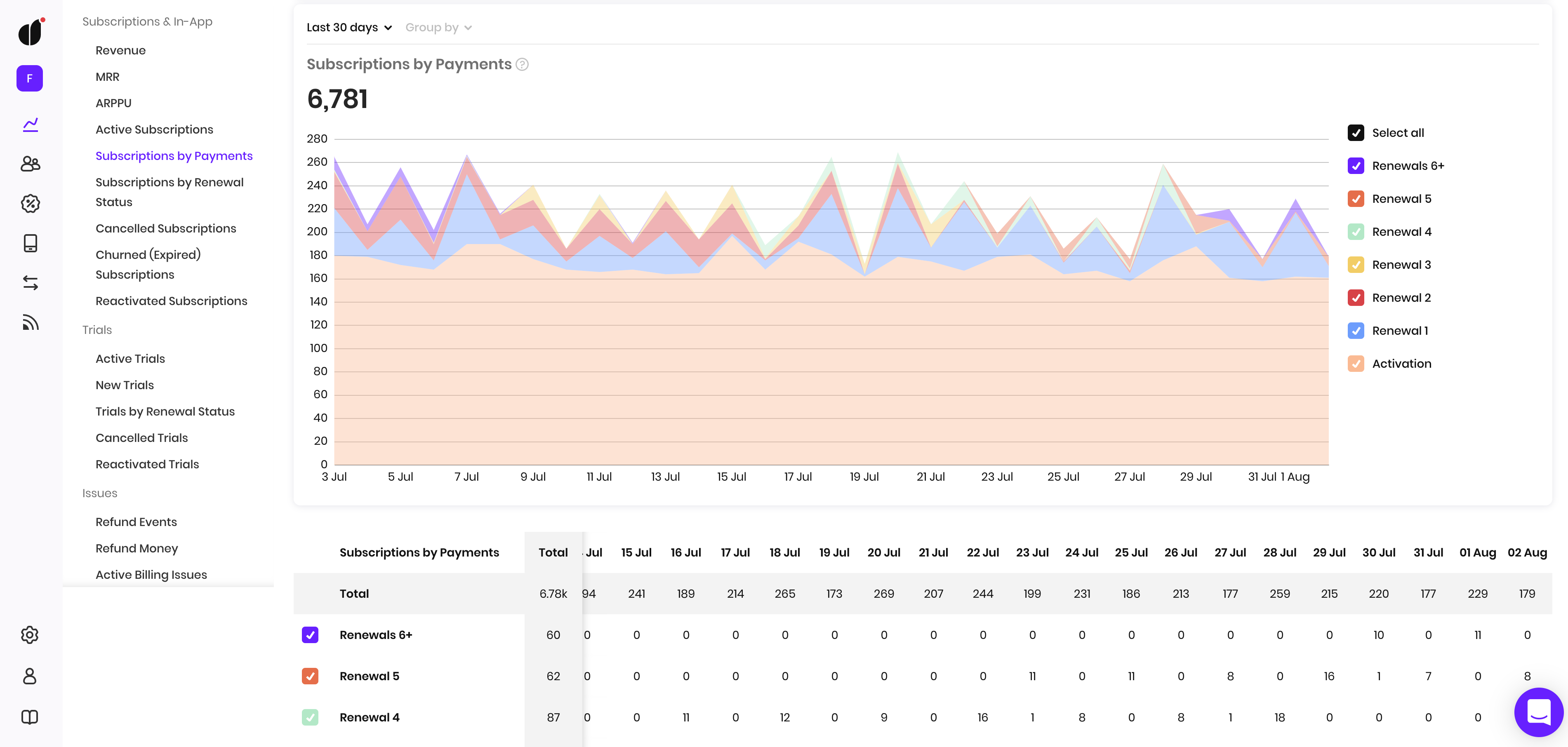Click the Issues section heading
Screen dimensions: 1568x747
coord(99,493)
